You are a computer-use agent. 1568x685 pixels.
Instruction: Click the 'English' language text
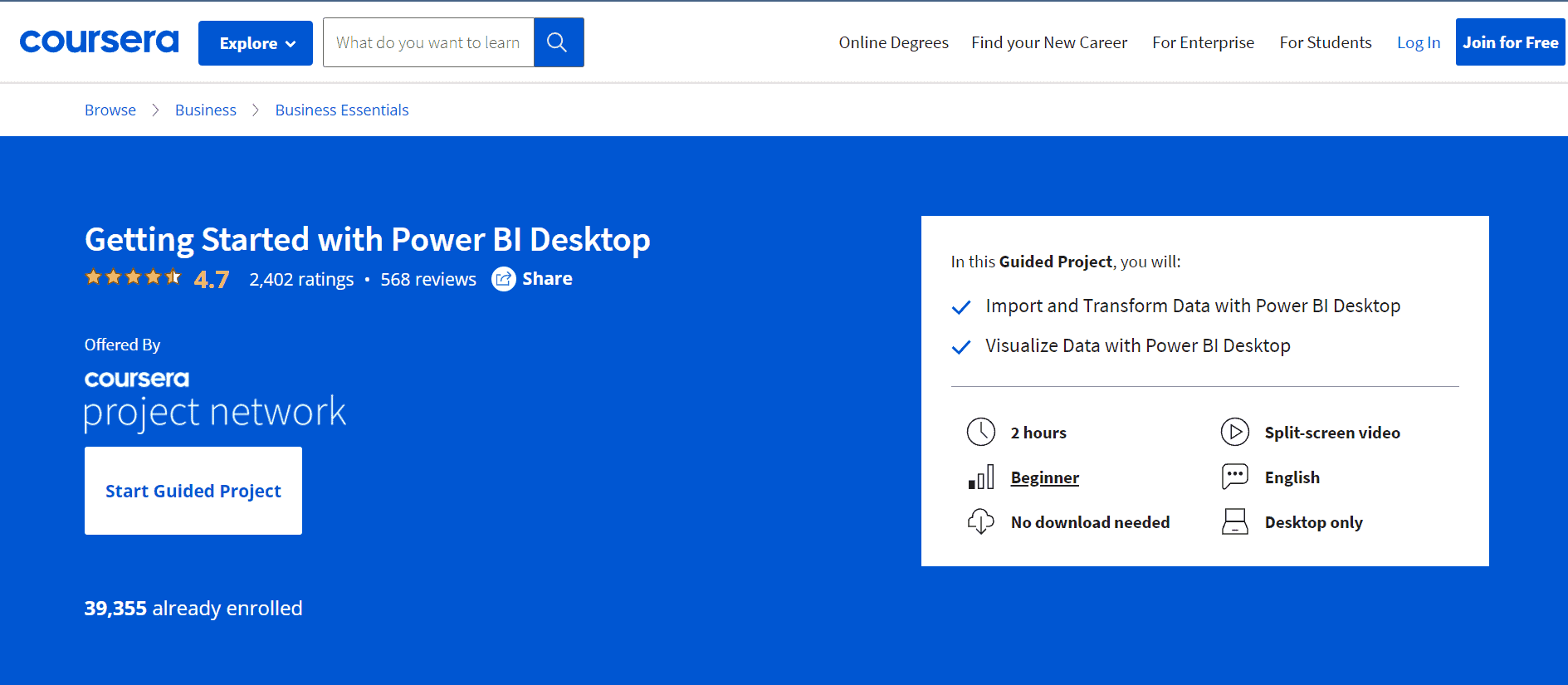[1292, 477]
